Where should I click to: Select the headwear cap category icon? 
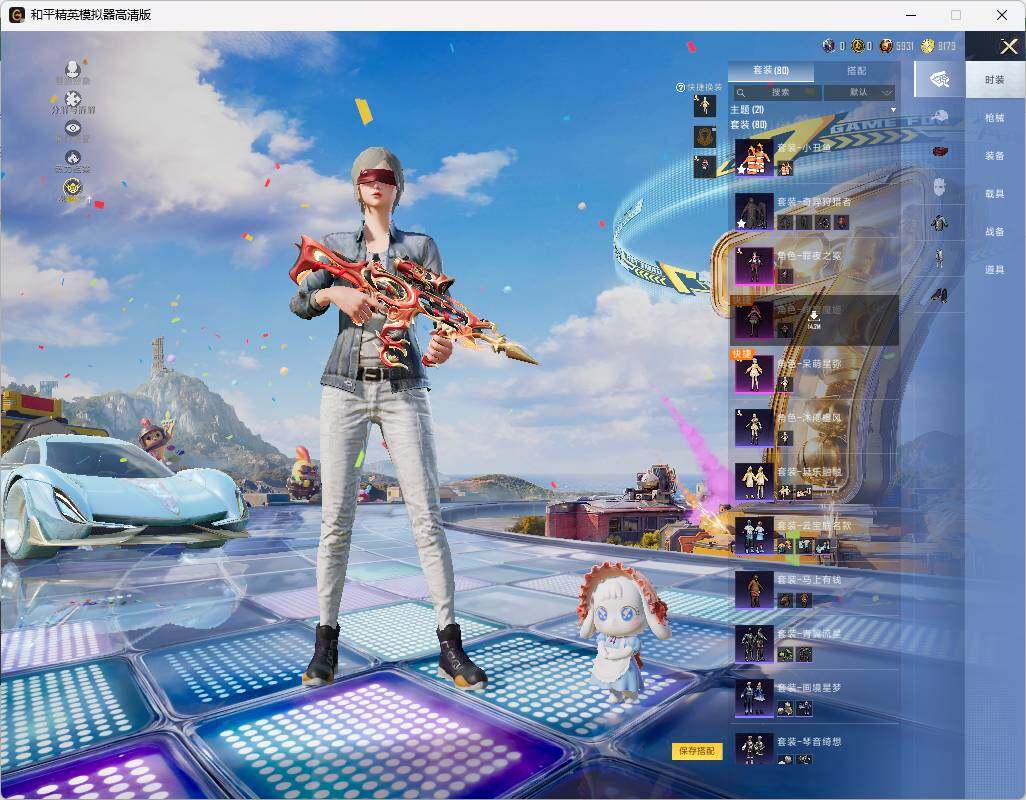(x=940, y=116)
